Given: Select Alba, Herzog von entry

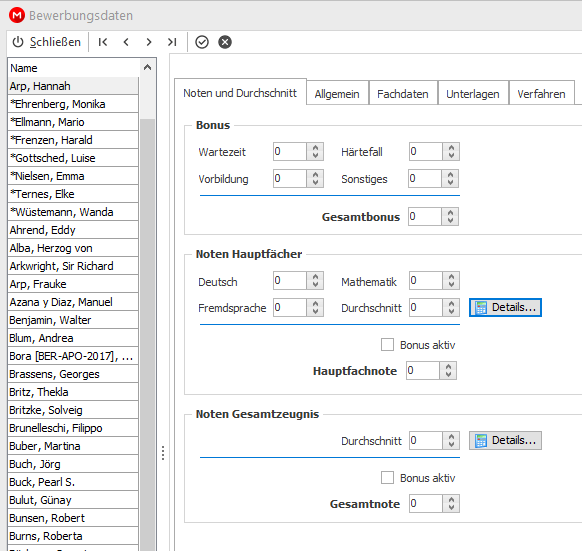Looking at the screenshot, I should pyautogui.click(x=73, y=248).
